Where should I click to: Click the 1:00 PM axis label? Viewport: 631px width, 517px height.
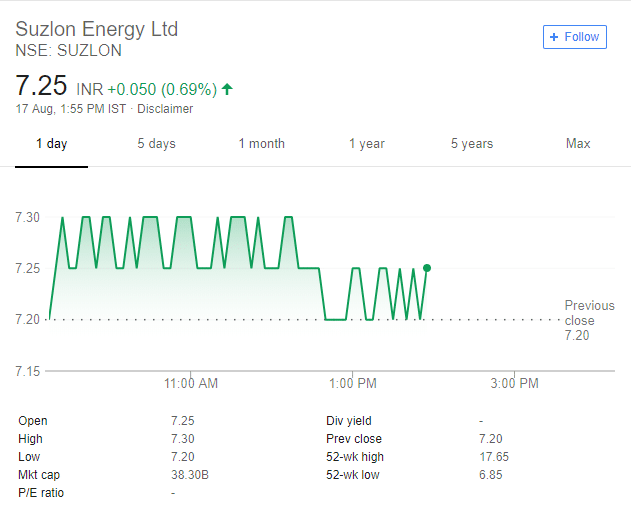coord(353,383)
